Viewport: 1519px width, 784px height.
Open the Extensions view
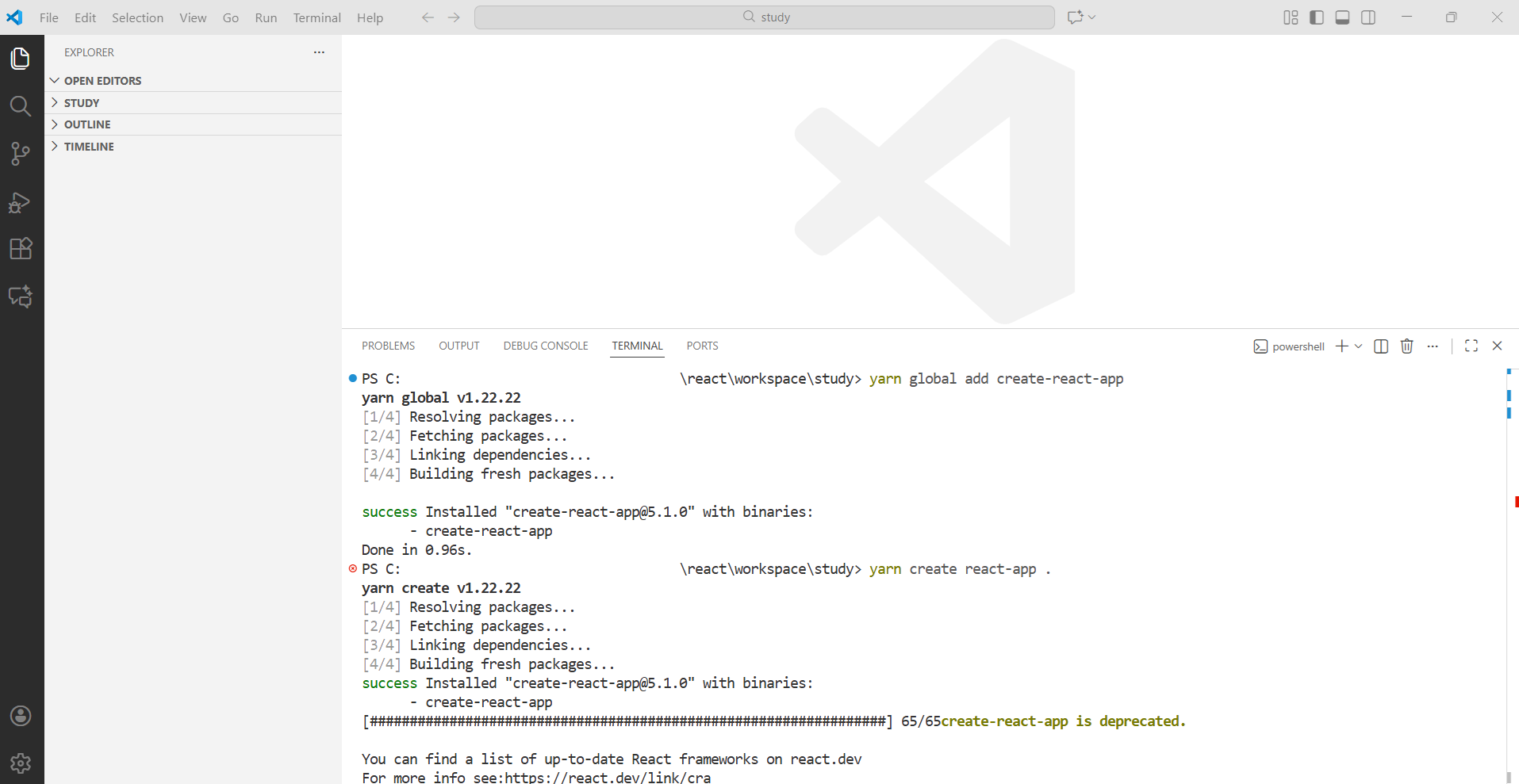pos(21,249)
